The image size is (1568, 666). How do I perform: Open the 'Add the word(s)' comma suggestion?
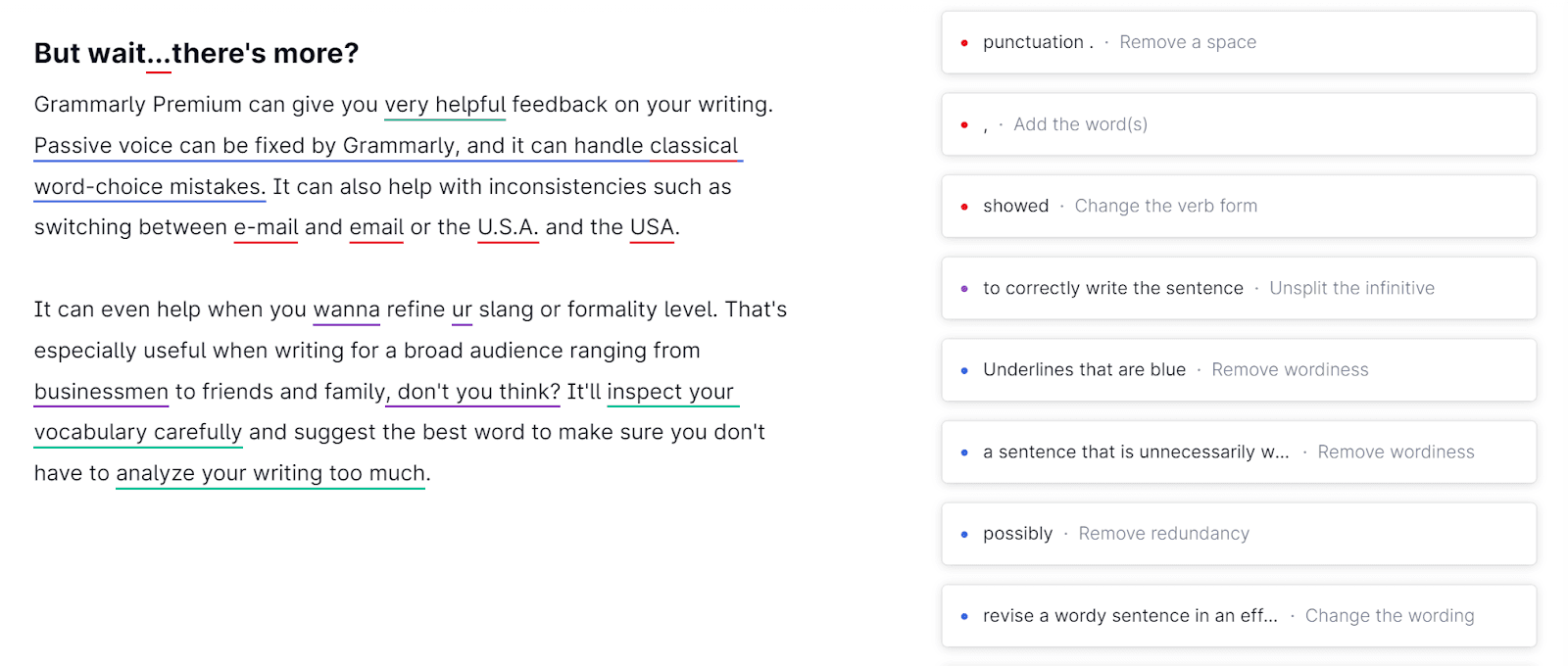point(1238,124)
